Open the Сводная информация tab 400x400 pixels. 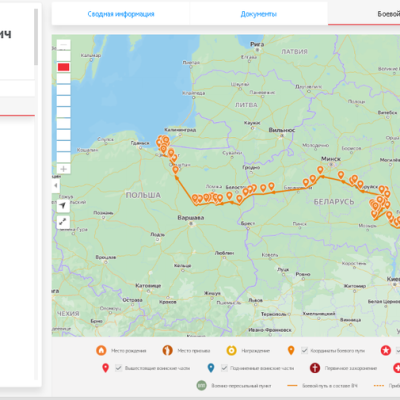click(x=121, y=14)
